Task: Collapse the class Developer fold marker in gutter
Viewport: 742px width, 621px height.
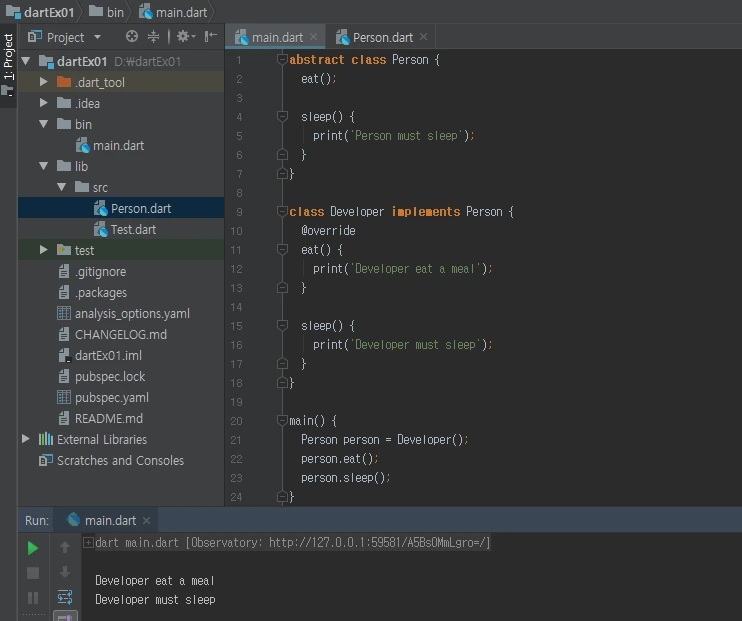Action: (282, 212)
